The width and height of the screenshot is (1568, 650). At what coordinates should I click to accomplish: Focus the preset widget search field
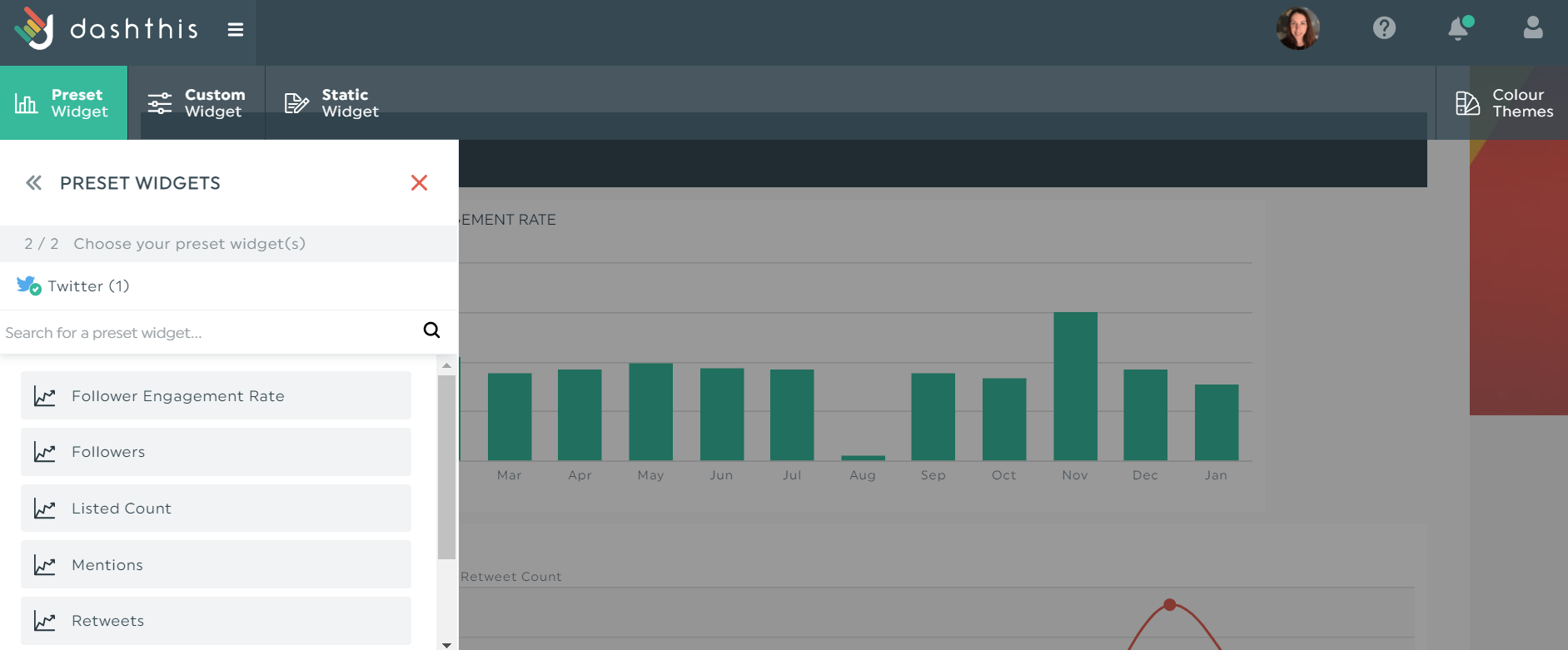click(208, 332)
